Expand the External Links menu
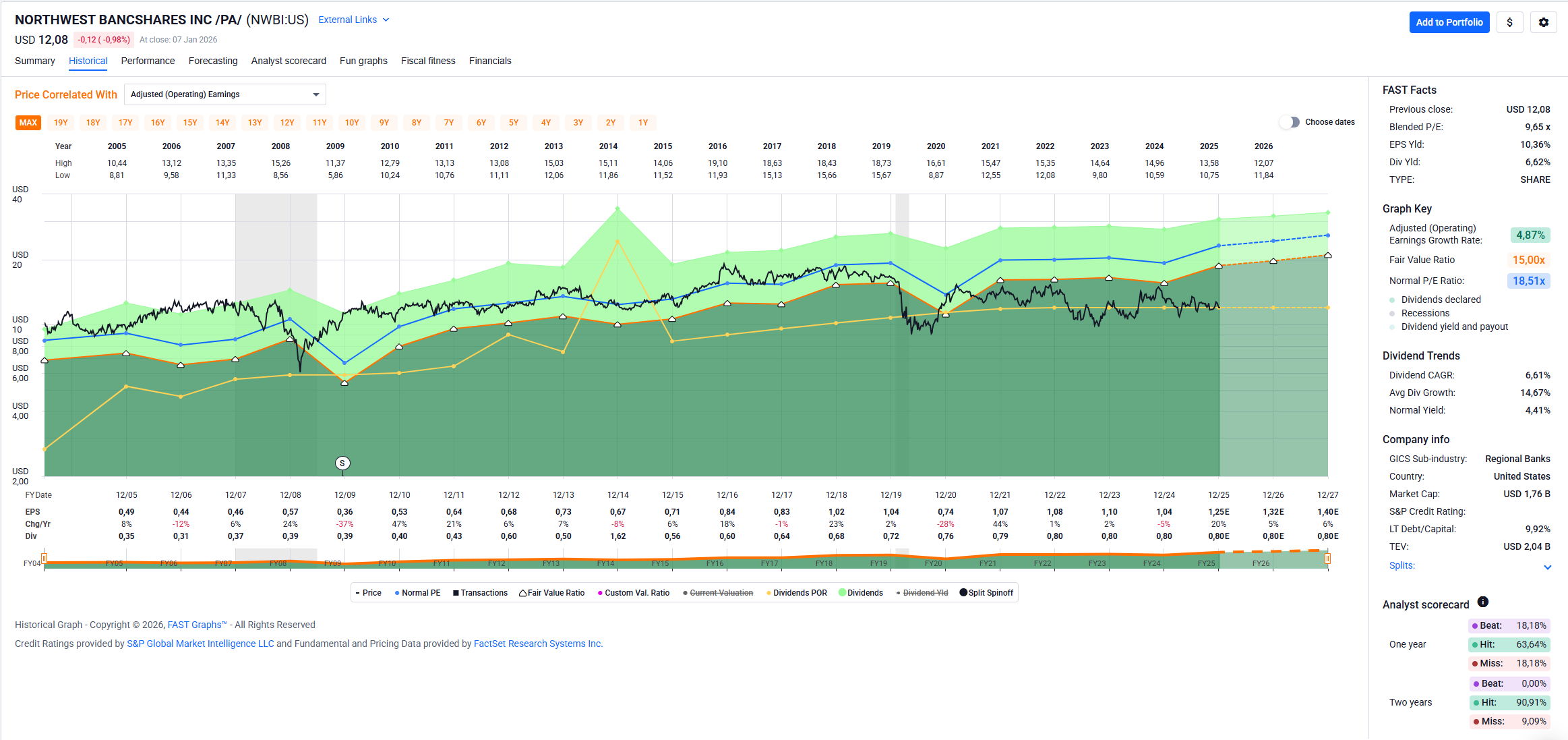The height and width of the screenshot is (740, 1568). pos(353,20)
